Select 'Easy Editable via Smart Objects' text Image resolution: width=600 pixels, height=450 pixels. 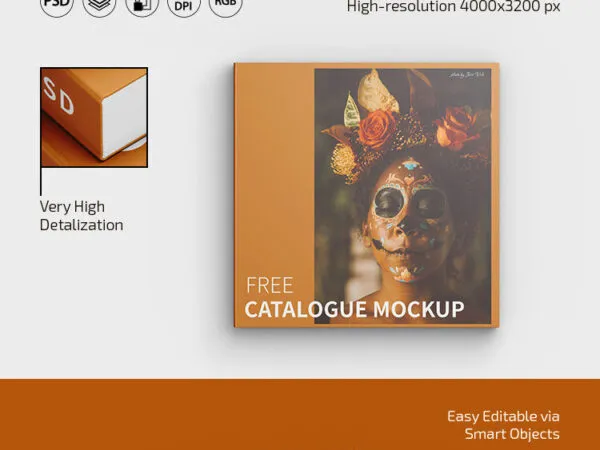pos(503,425)
